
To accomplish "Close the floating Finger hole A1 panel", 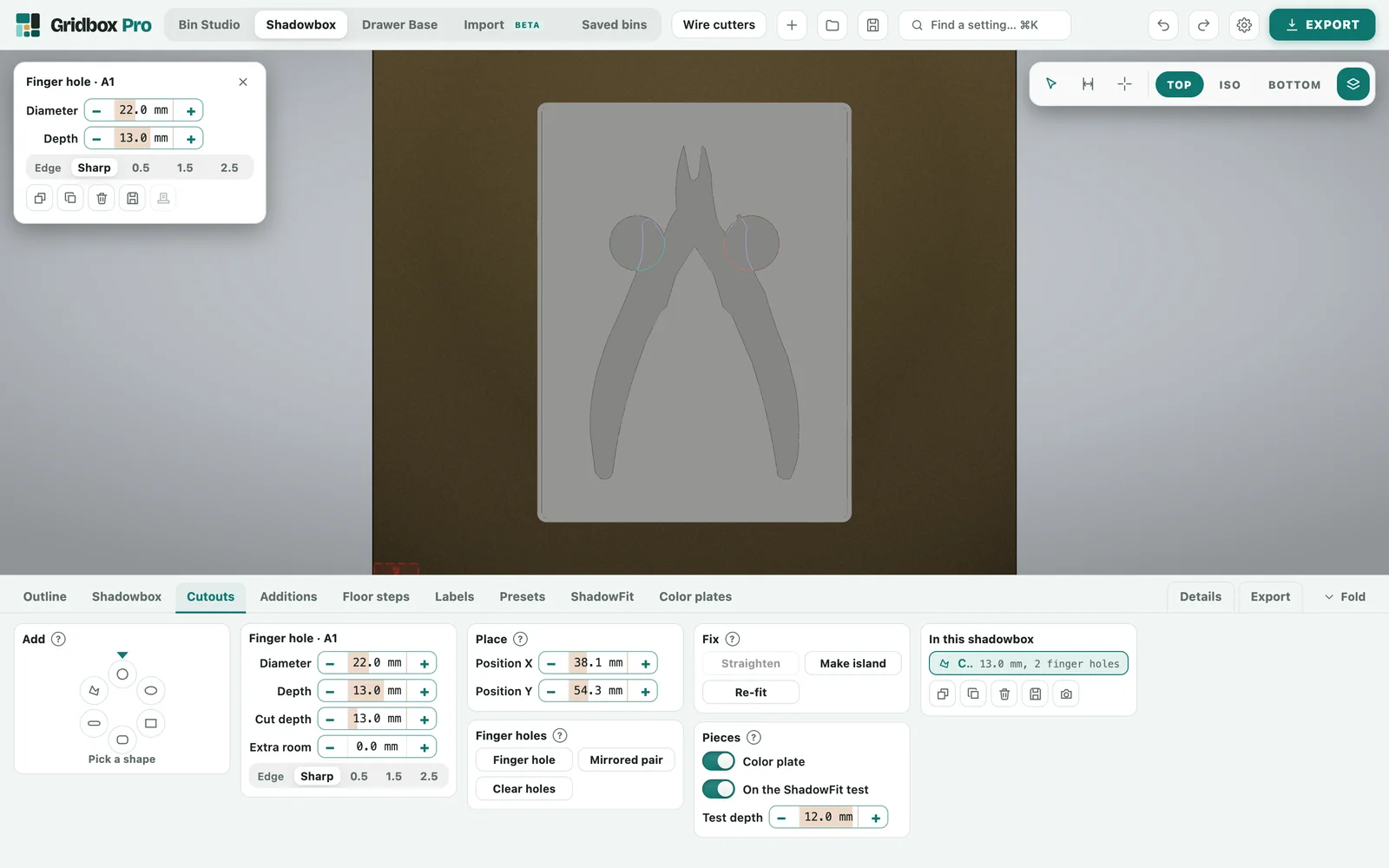I will point(243,82).
